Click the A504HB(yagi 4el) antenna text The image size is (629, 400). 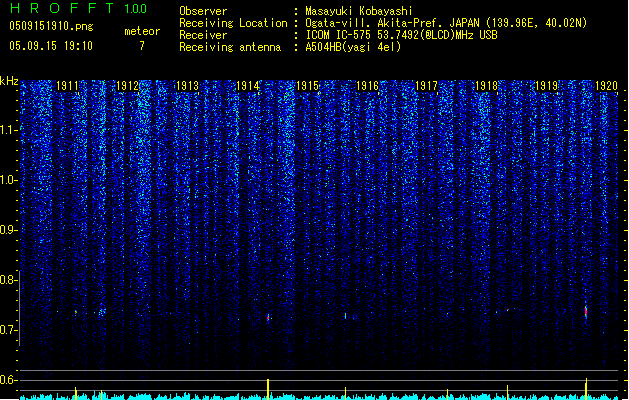pyautogui.click(x=353, y=47)
